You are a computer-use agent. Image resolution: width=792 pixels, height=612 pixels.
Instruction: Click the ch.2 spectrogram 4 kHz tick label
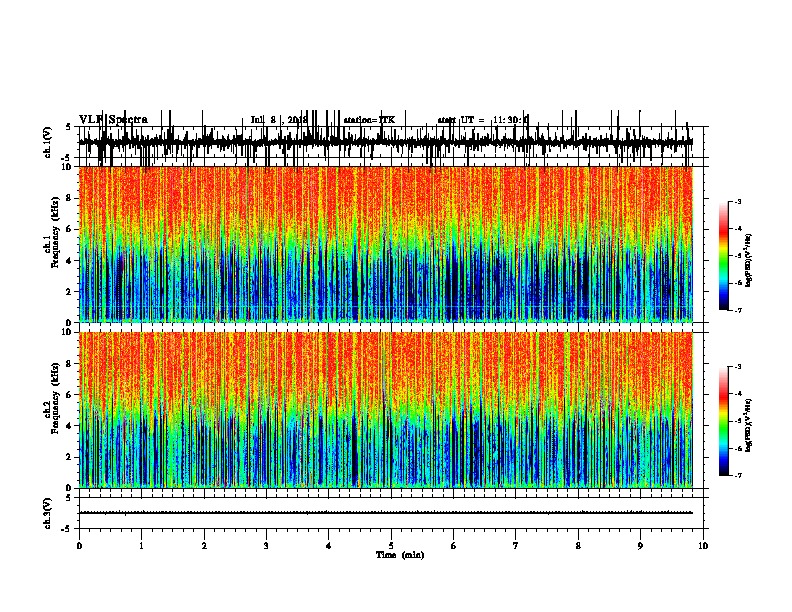pyautogui.click(x=69, y=426)
